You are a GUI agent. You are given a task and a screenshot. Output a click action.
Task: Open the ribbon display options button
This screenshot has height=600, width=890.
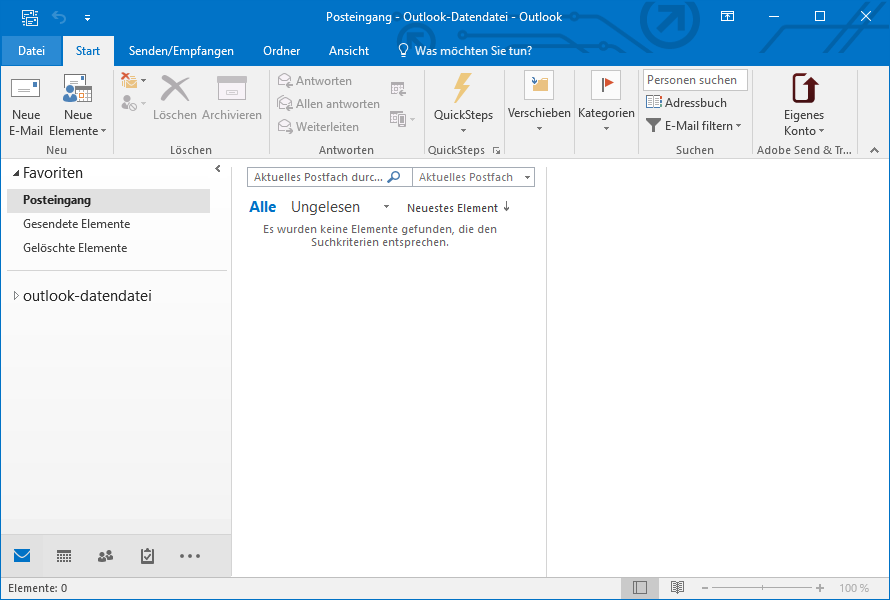(727, 16)
